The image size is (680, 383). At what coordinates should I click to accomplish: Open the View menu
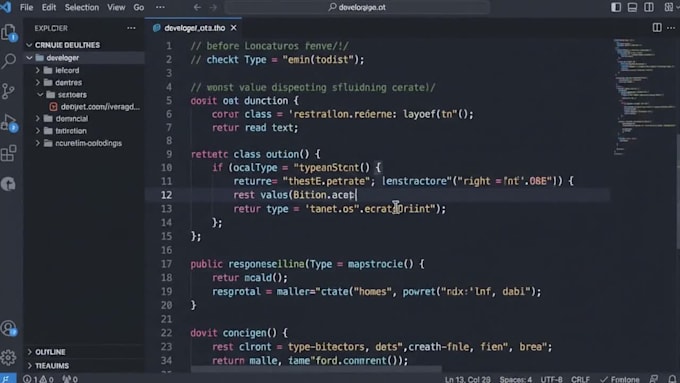click(116, 7)
